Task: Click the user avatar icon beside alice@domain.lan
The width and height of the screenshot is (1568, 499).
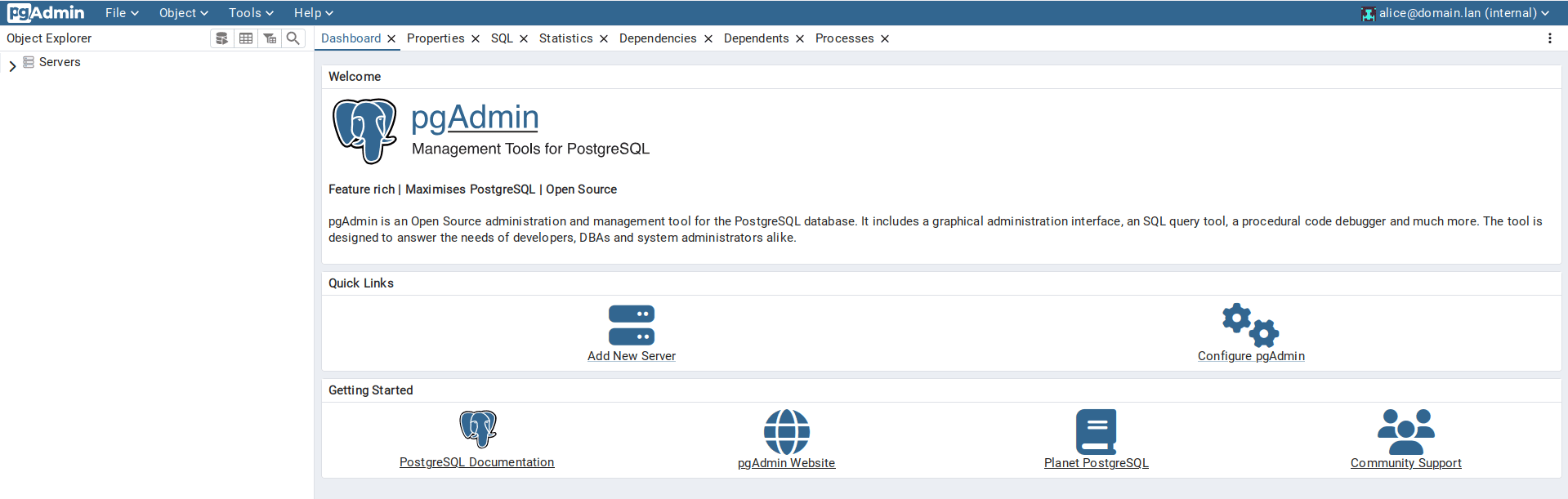Action: click(x=1368, y=13)
